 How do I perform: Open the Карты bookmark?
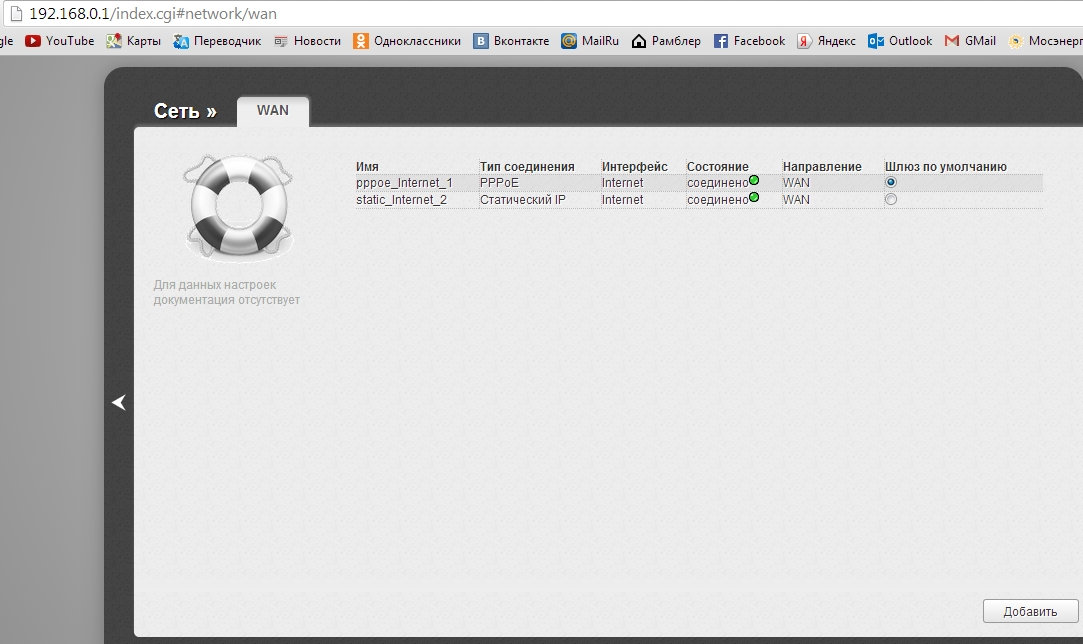click(x=133, y=41)
